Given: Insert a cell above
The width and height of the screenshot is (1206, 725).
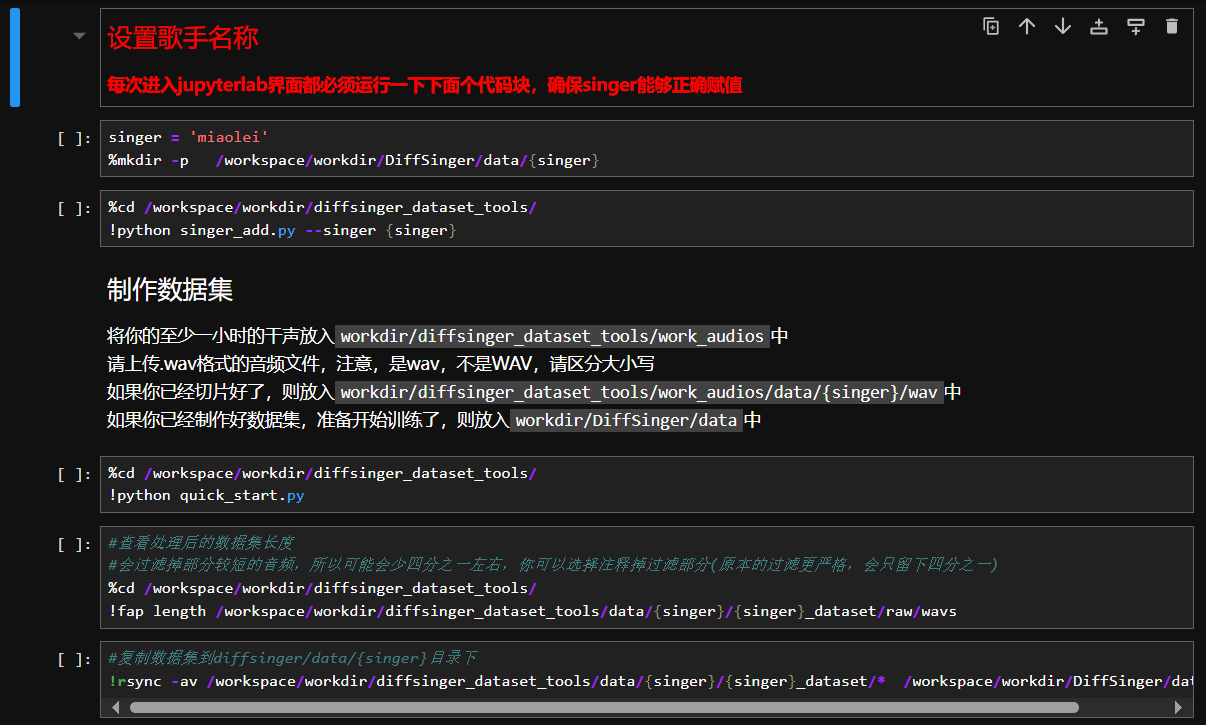Looking at the screenshot, I should [1099, 27].
